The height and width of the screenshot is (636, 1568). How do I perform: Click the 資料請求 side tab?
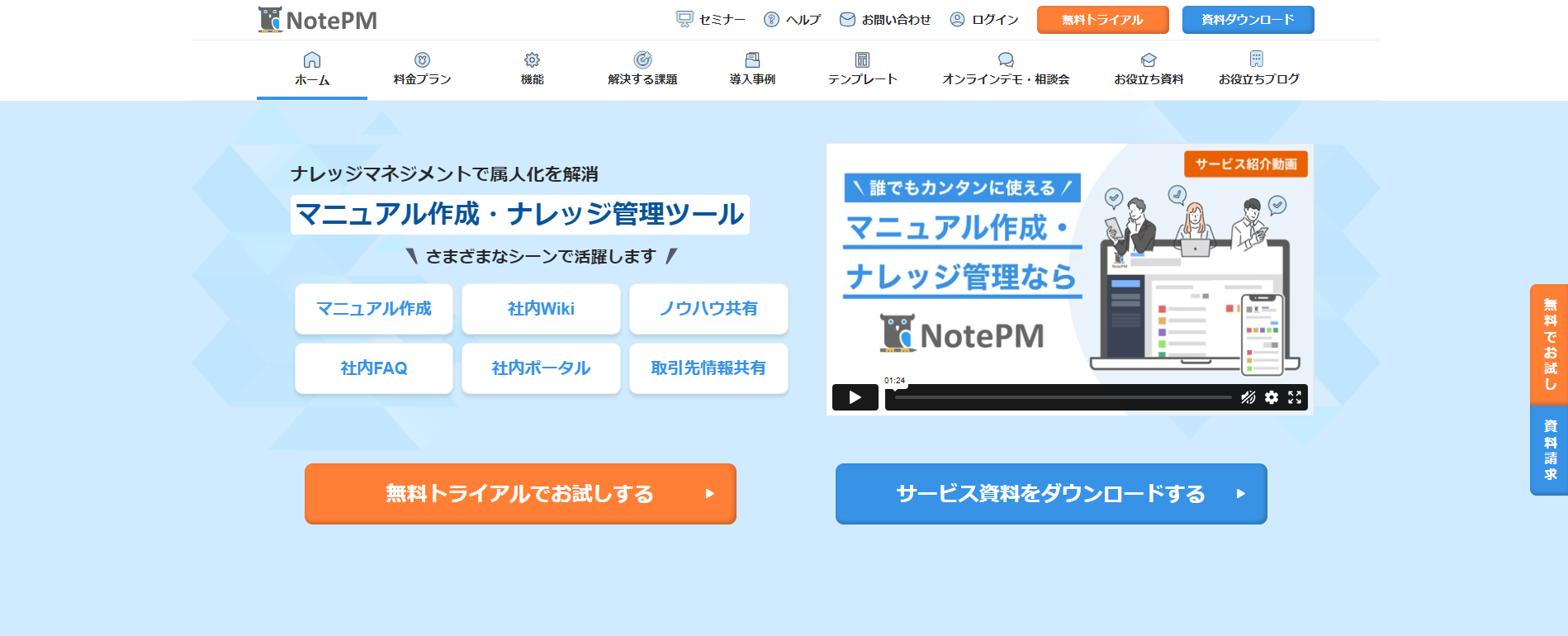click(1549, 450)
